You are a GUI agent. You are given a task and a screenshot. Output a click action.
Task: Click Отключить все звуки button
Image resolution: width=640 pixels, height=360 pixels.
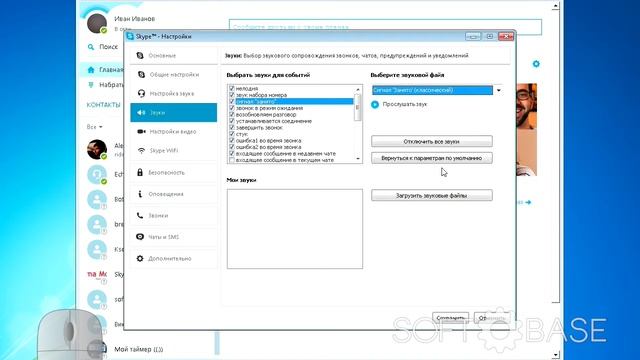[x=431, y=141]
